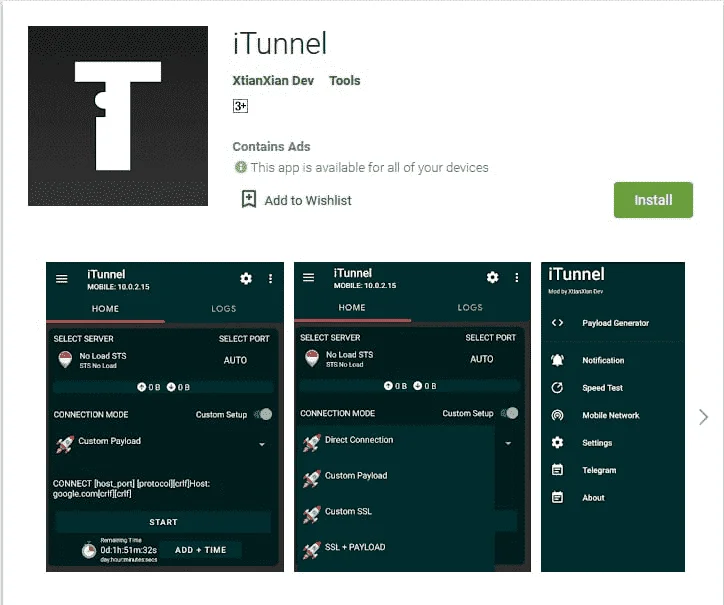The height and width of the screenshot is (605, 724).
Task: Click the START button
Action: 163,522
